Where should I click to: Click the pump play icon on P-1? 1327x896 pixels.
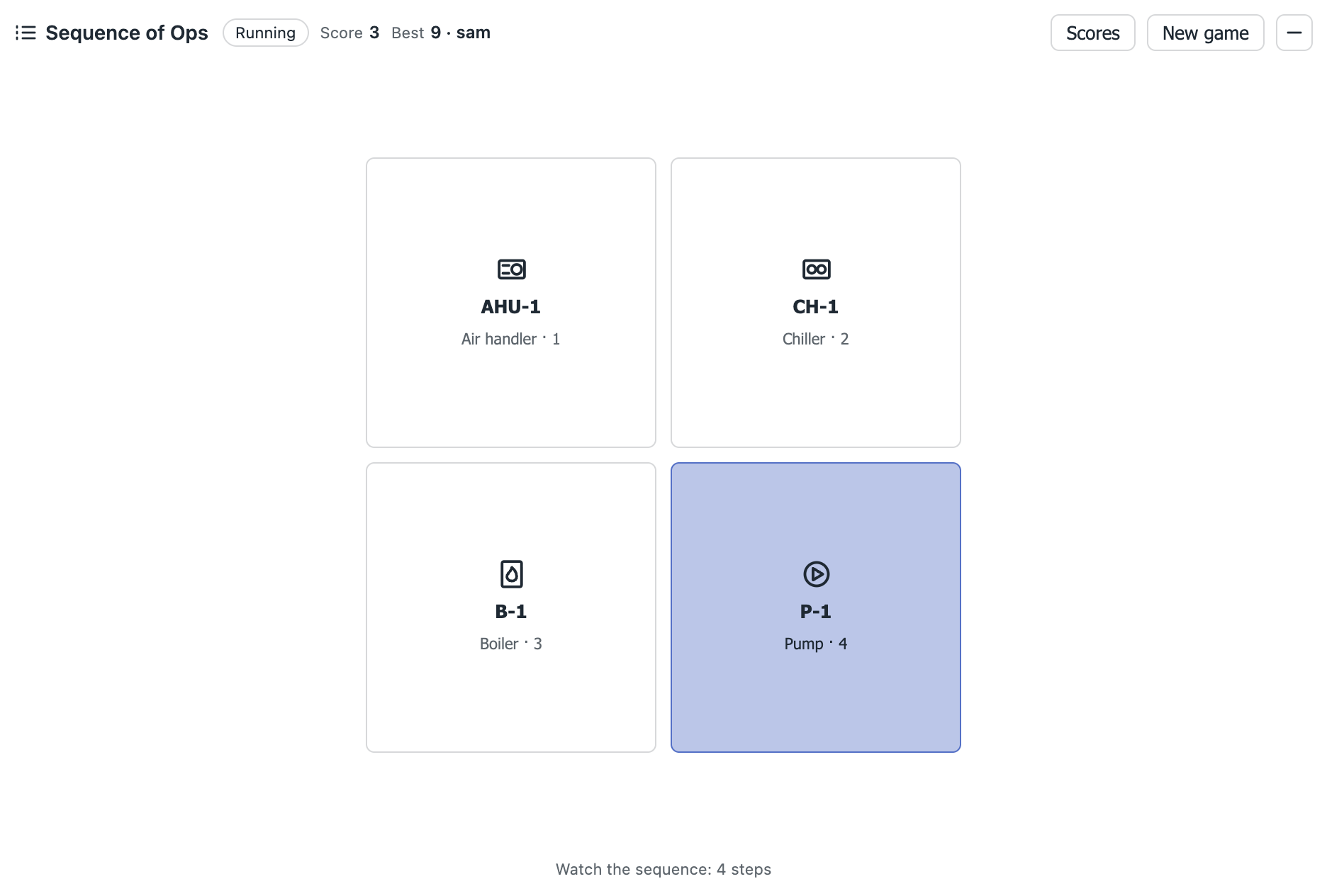816,574
